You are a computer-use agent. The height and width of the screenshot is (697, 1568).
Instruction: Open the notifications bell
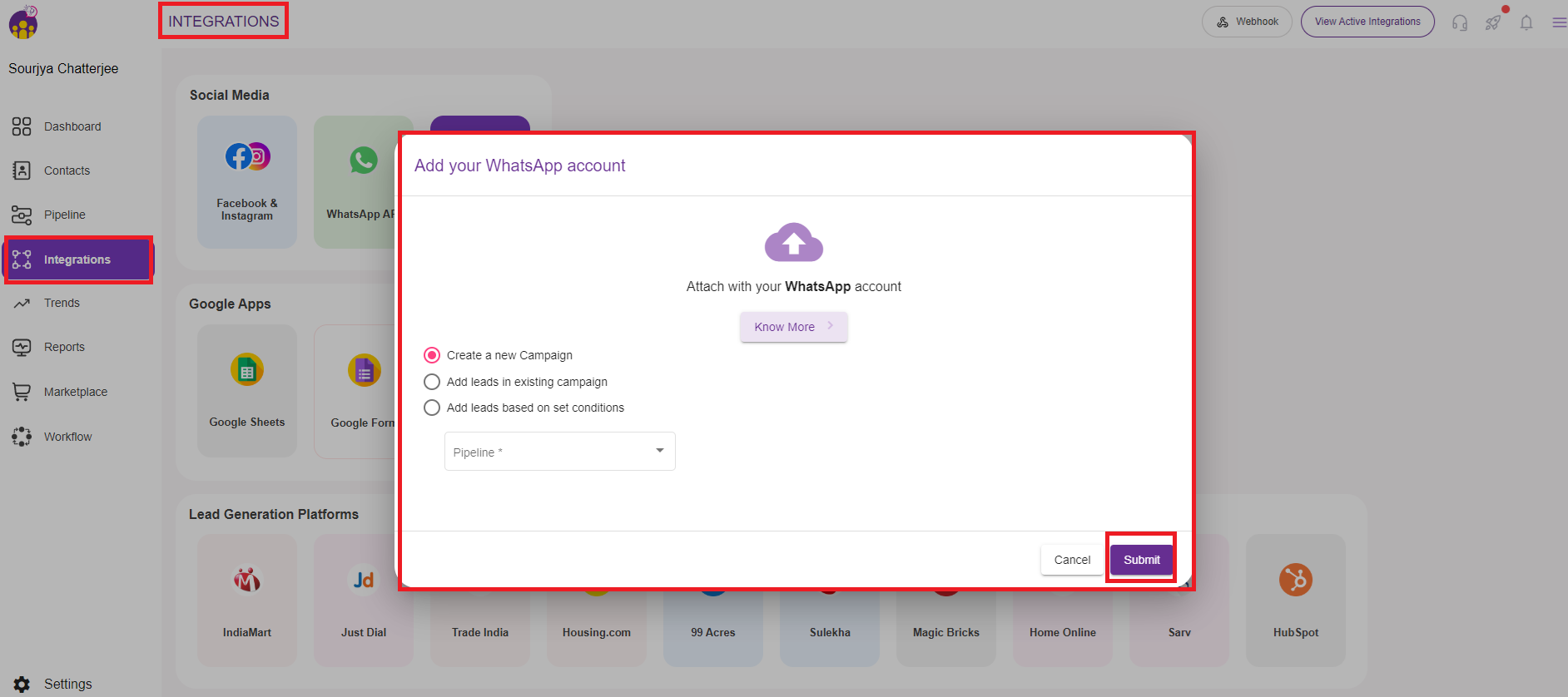[x=1526, y=22]
